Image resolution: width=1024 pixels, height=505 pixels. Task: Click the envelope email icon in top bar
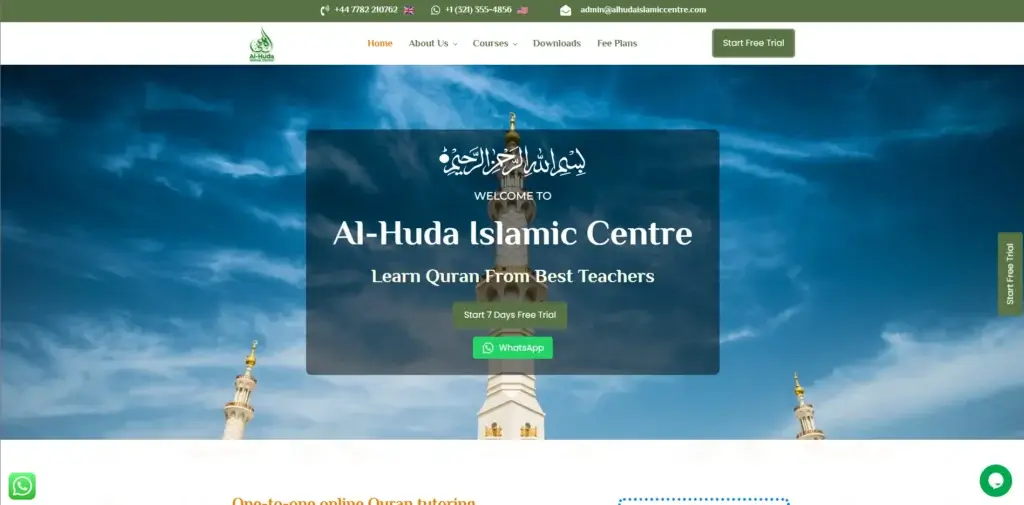566,10
